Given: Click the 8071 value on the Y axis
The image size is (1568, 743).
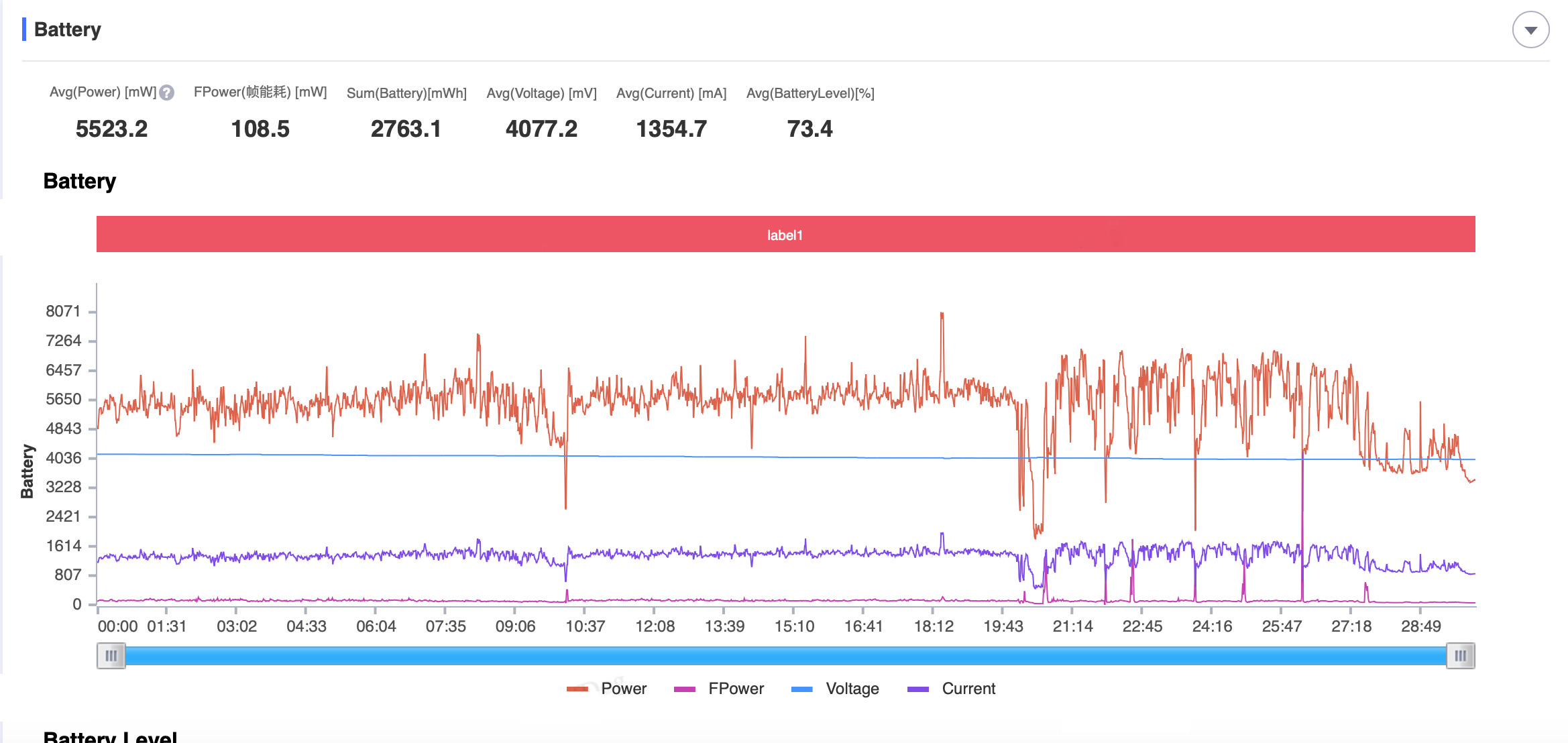Looking at the screenshot, I should (x=63, y=311).
